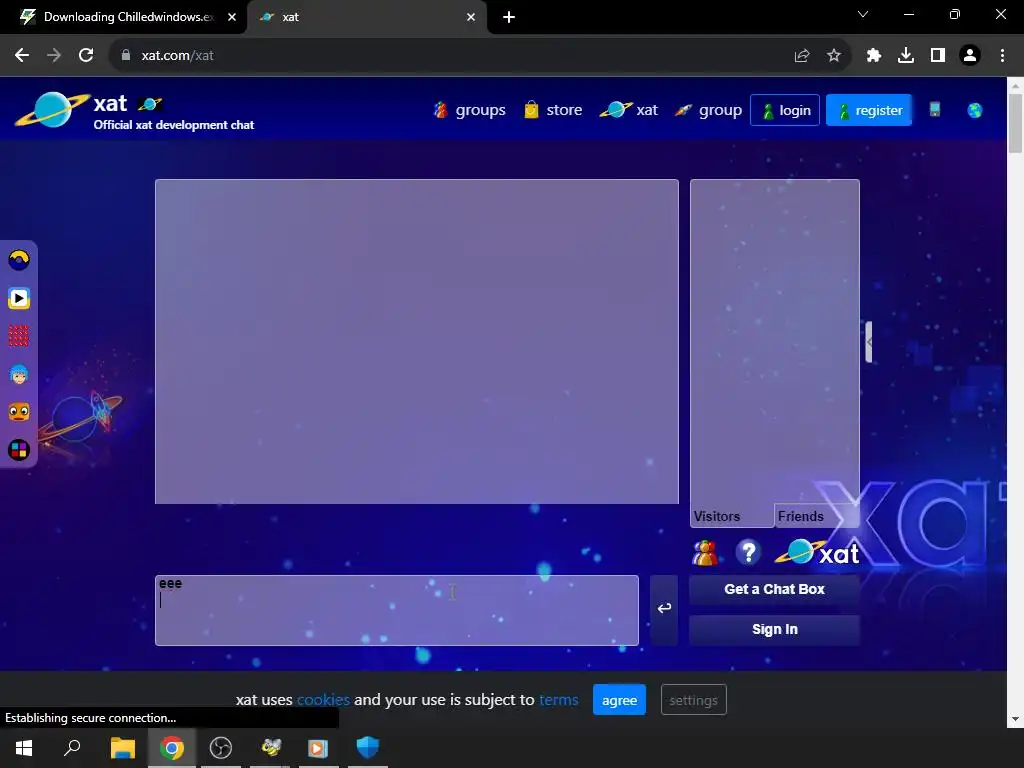Viewport: 1024px width, 768px height.
Task: Open the blue-haired avatar sidebar icon
Action: pos(19,374)
